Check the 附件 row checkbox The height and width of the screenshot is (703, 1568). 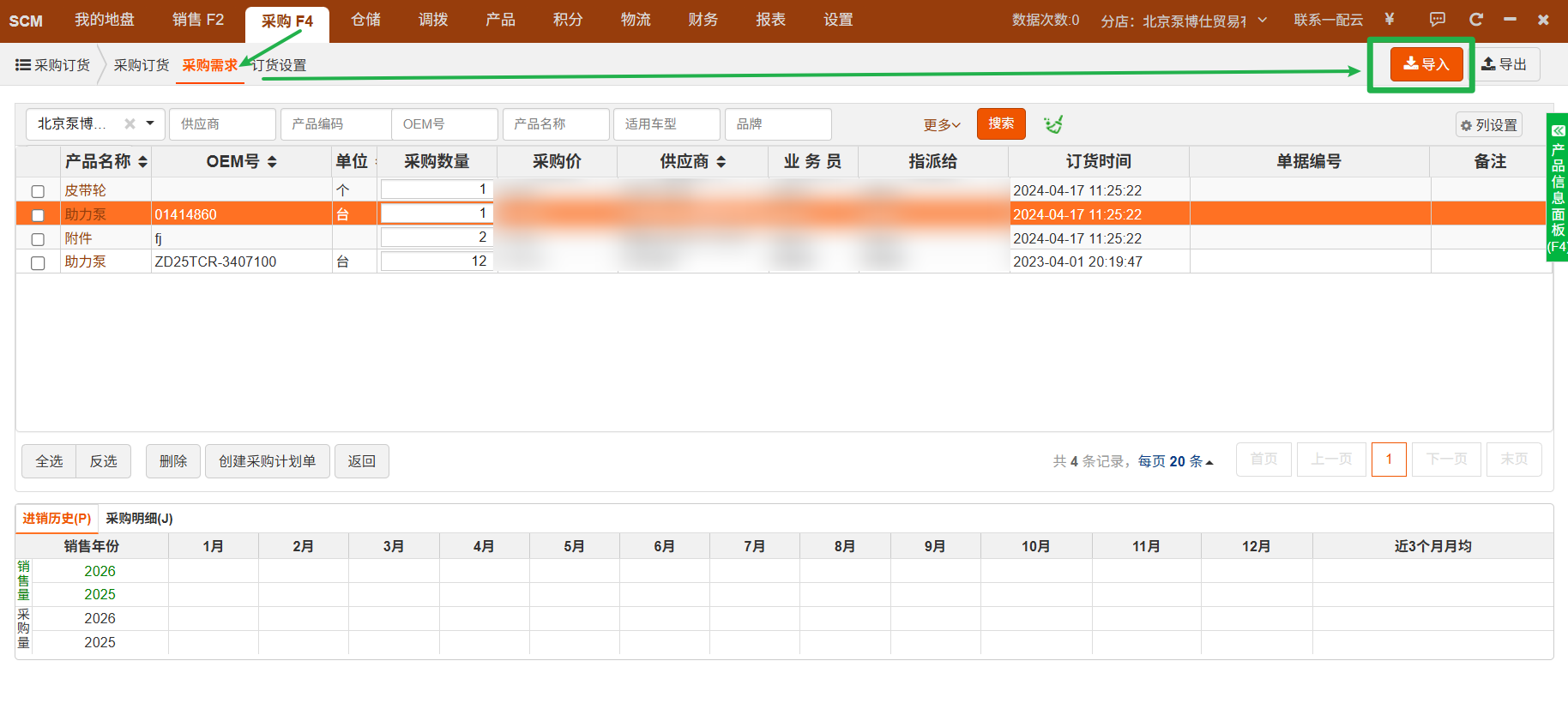pos(38,239)
